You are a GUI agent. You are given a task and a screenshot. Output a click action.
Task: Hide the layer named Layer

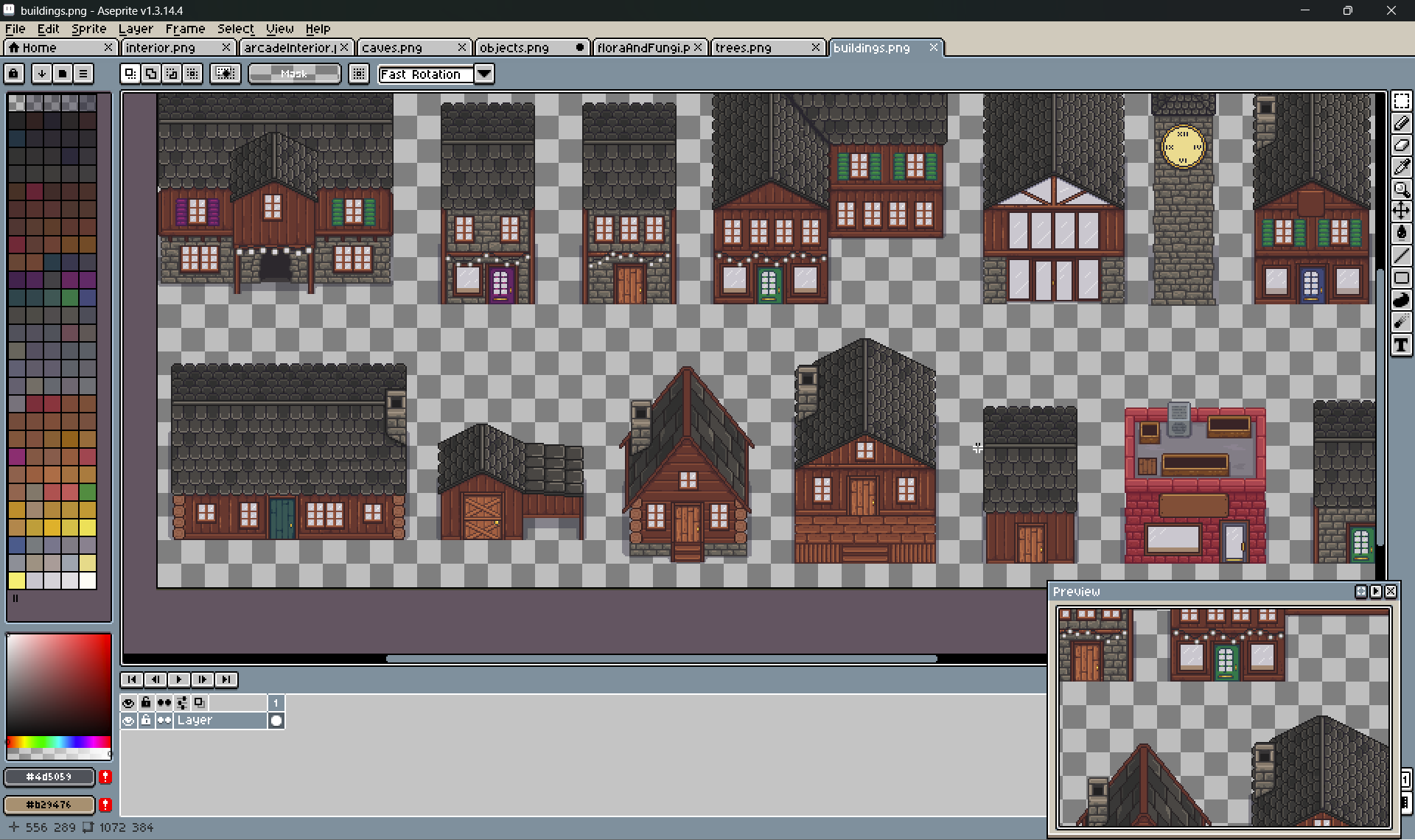[x=128, y=721]
